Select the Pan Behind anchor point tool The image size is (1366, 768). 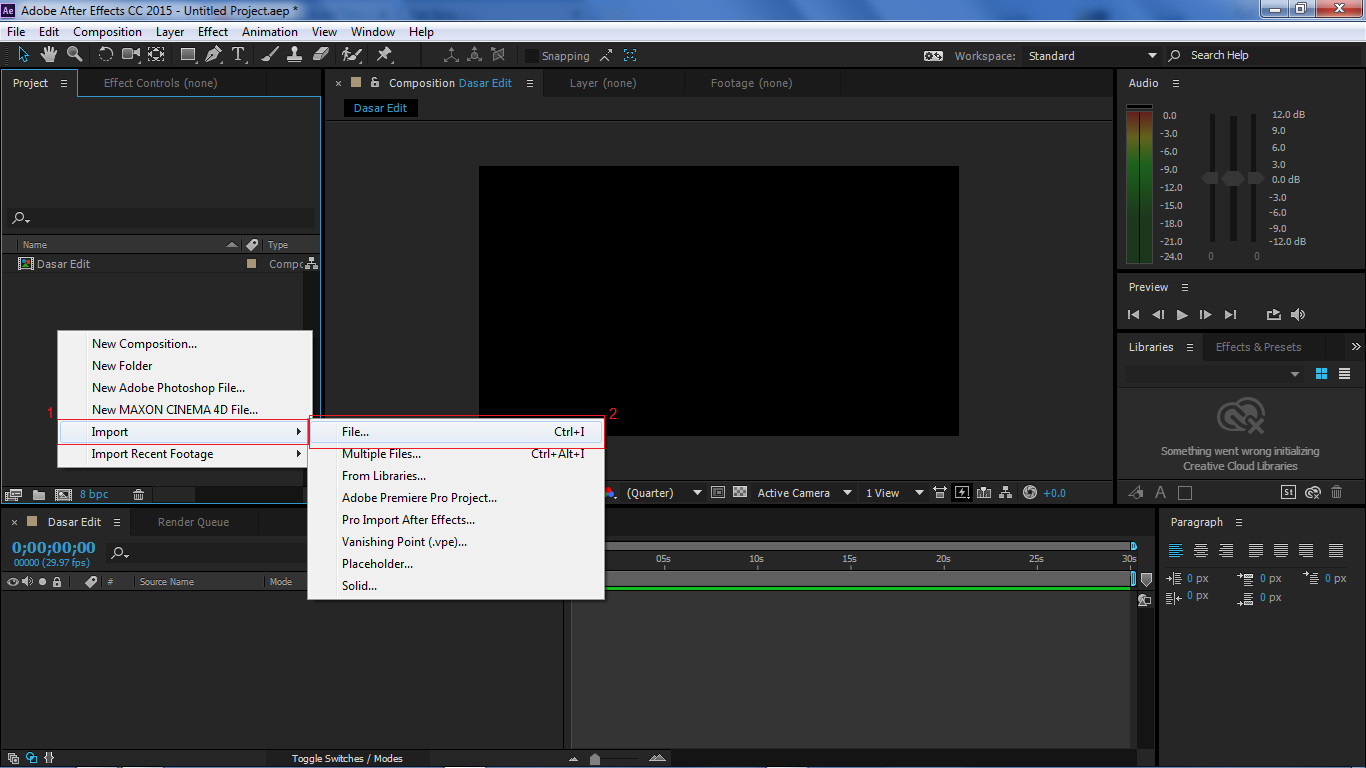(157, 54)
